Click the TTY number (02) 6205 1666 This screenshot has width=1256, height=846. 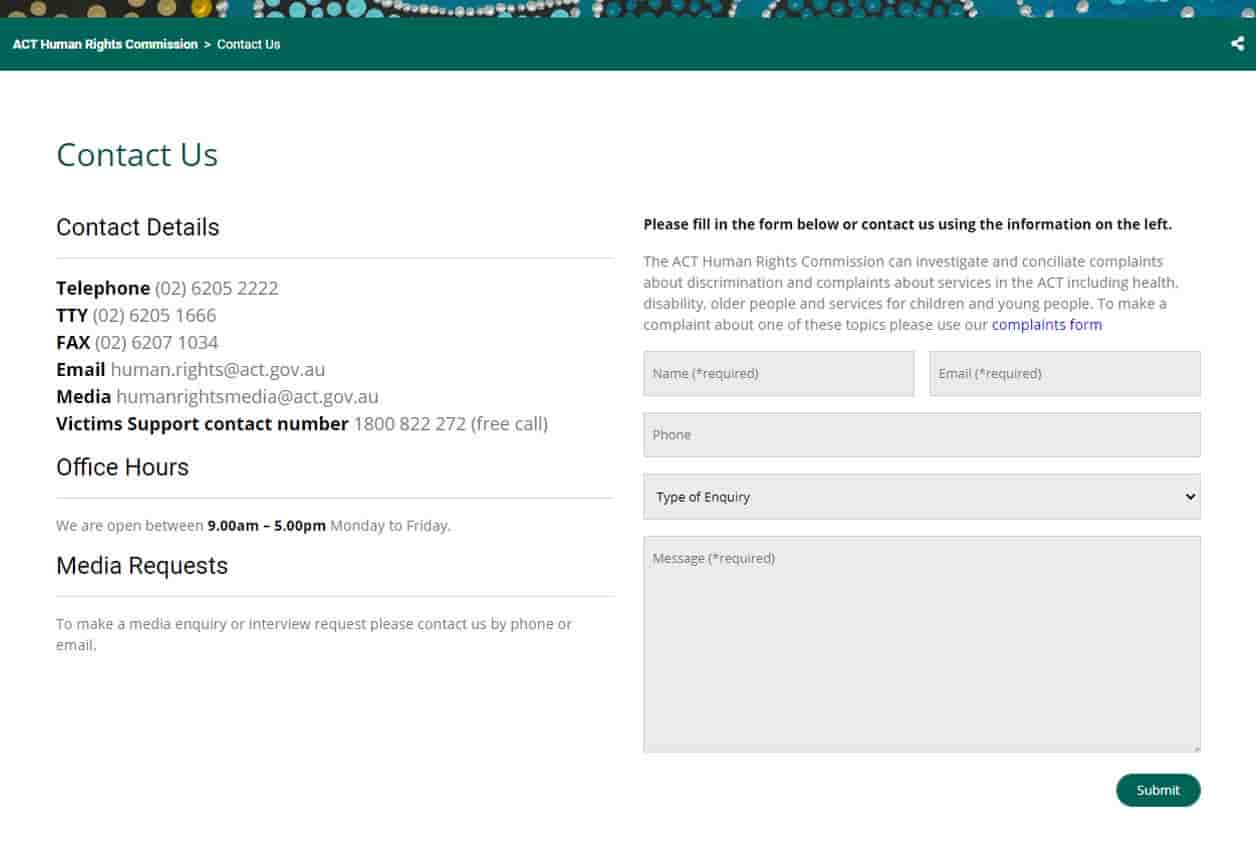click(155, 315)
